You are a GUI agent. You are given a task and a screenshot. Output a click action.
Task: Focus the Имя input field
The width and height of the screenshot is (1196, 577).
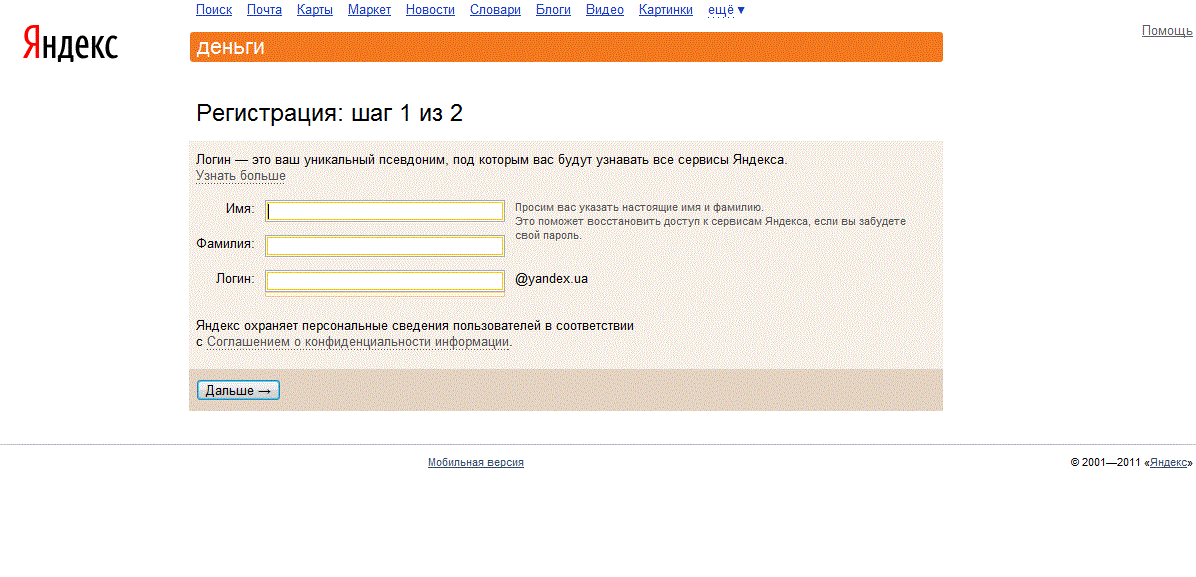coord(384,211)
